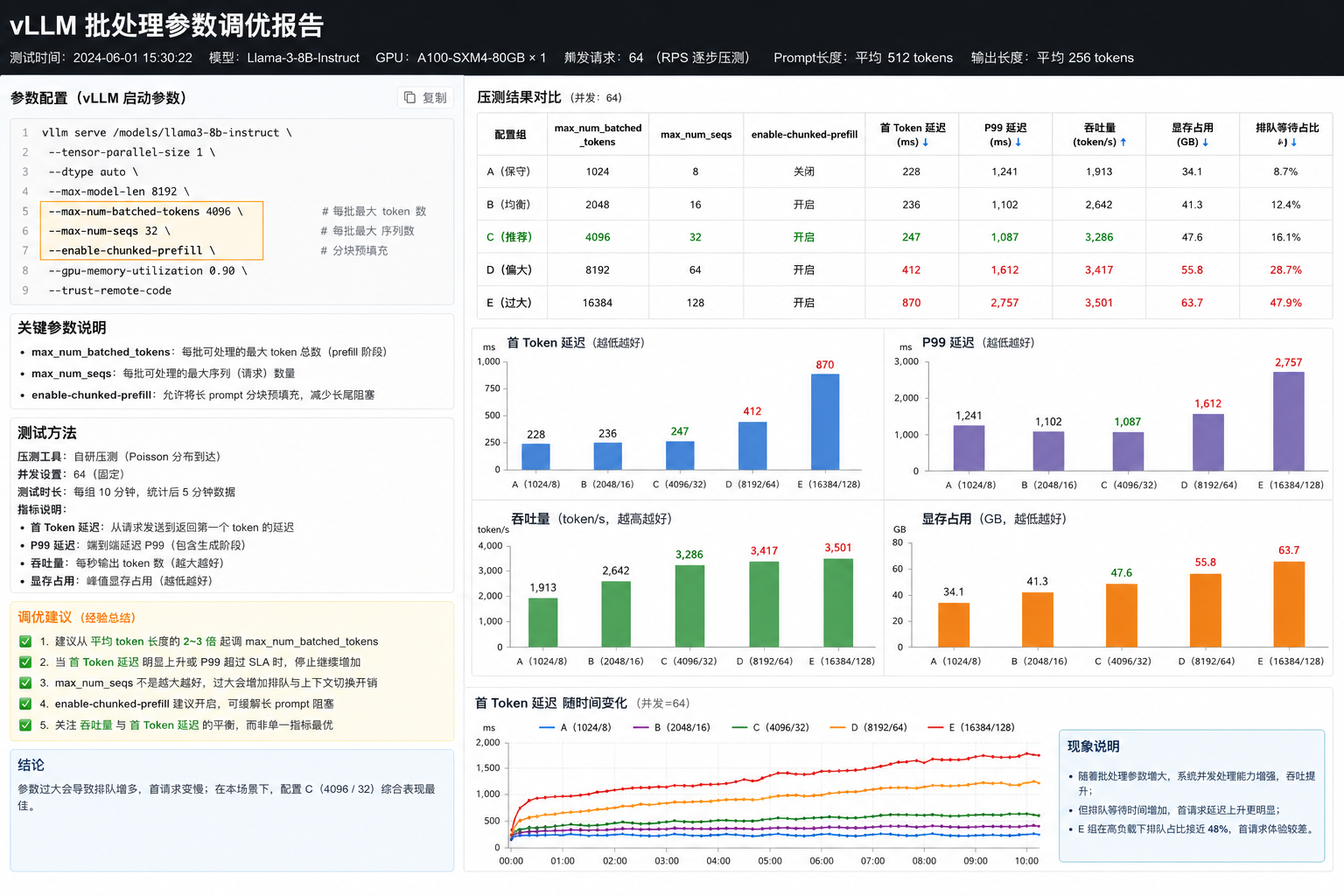The width and height of the screenshot is (1344, 896).
Task: Click 16384 cell in row E
Action: pyautogui.click(x=598, y=303)
